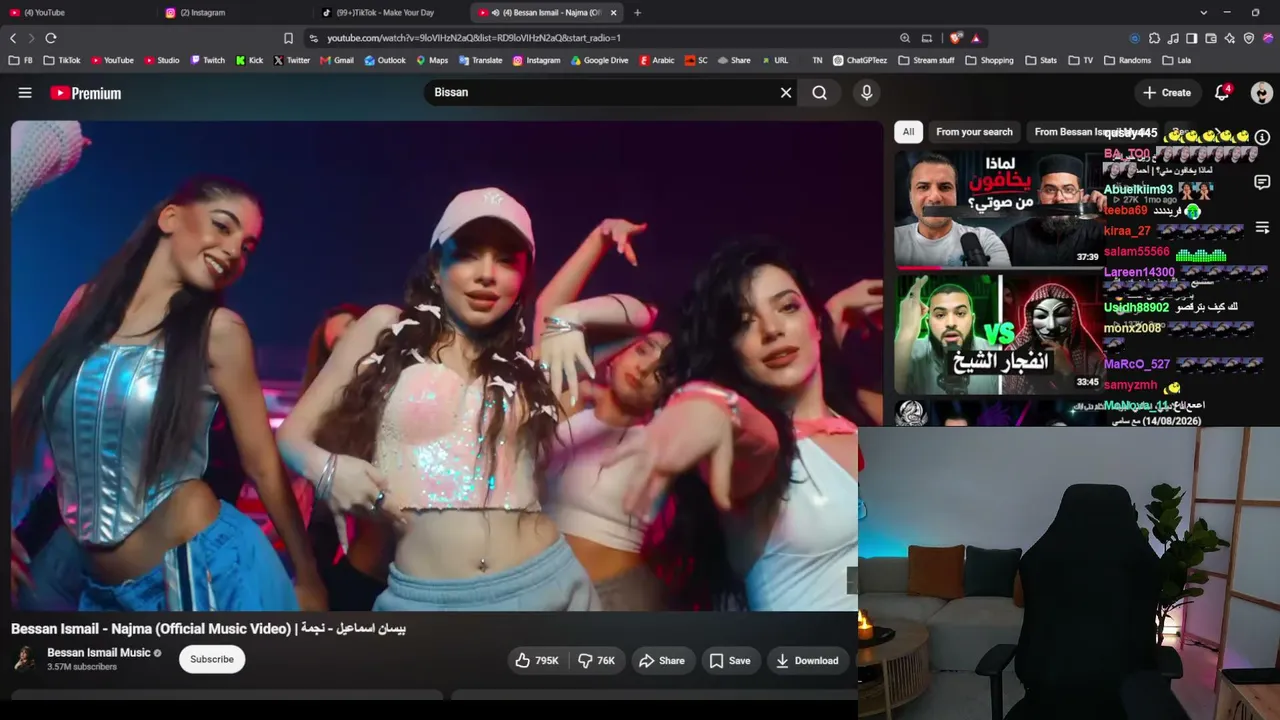This screenshot has height=720, width=1280.
Task: Close the Bessan Ismail Najma tab
Action: 614,13
